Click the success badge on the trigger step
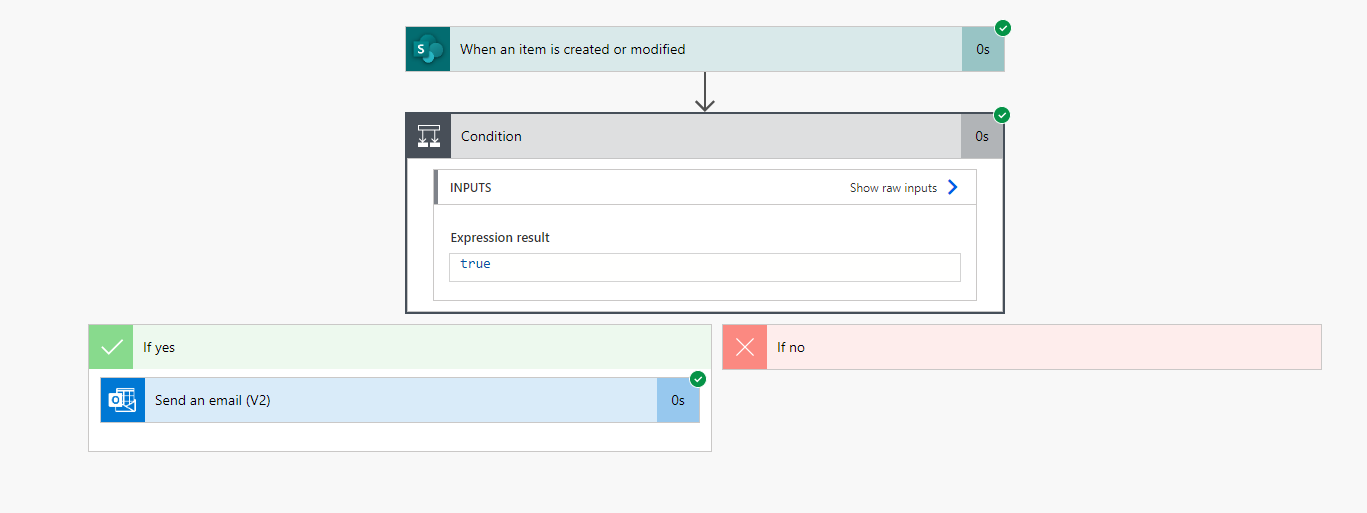 [1003, 28]
